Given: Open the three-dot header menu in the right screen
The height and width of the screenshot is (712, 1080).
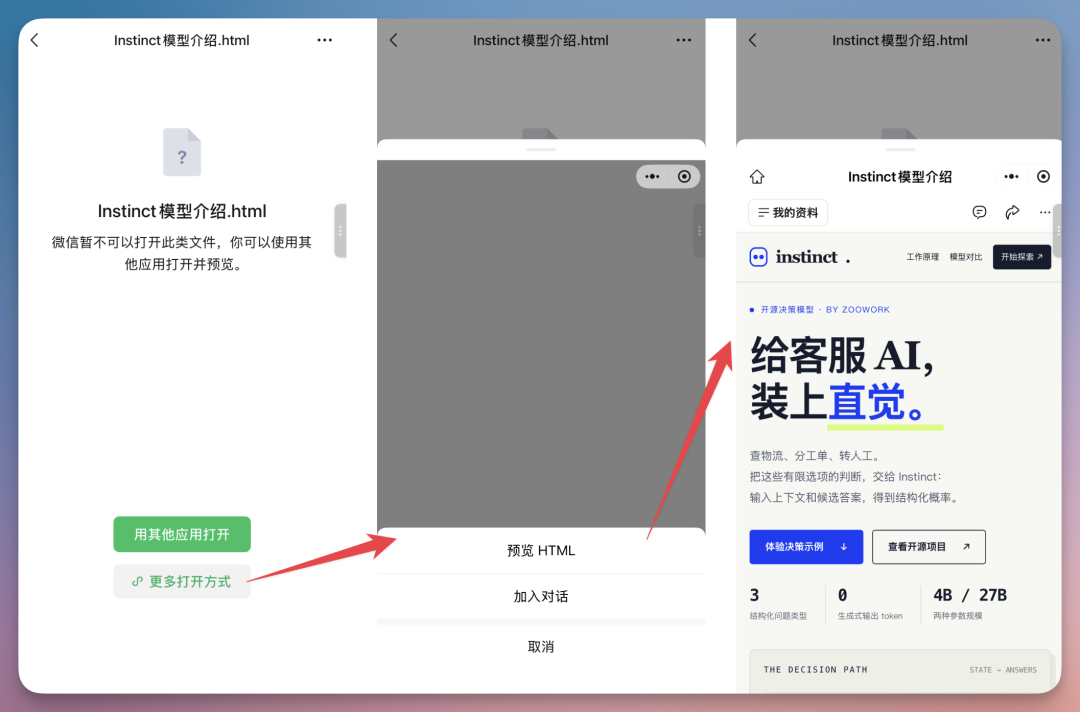Looking at the screenshot, I should (x=1043, y=41).
